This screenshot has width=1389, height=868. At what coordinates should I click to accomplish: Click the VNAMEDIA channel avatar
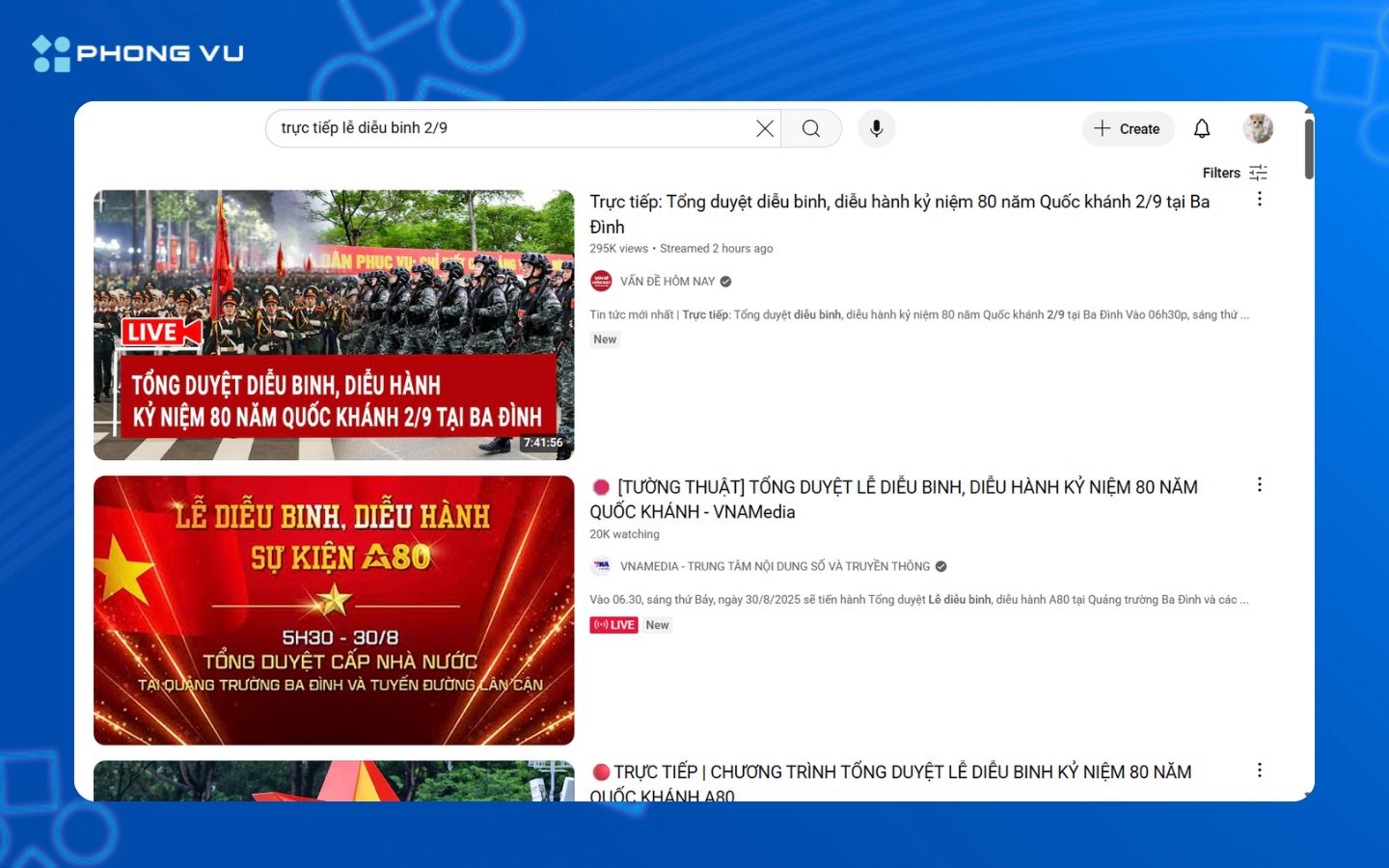point(602,566)
